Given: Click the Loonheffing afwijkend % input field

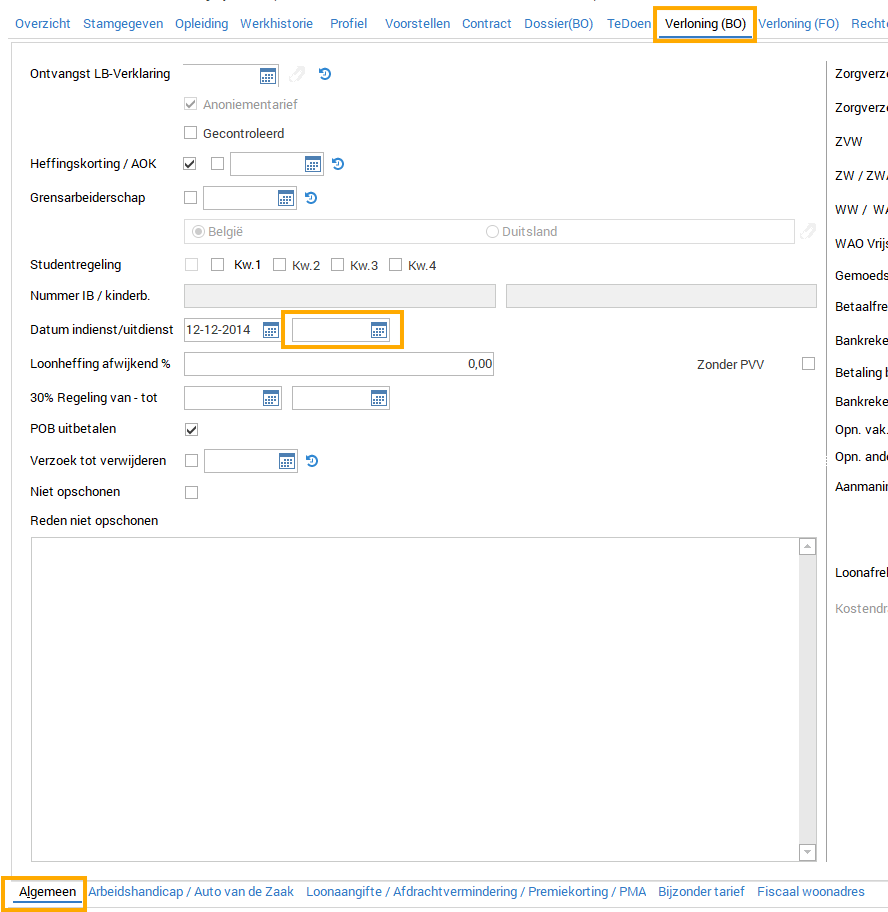Looking at the screenshot, I should [x=339, y=364].
